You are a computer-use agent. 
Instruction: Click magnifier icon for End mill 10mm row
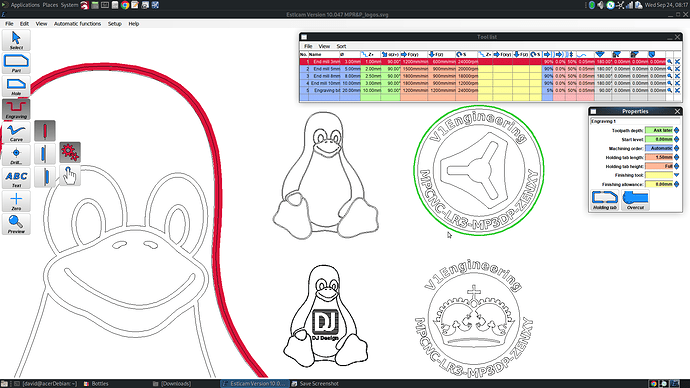[x=670, y=83]
